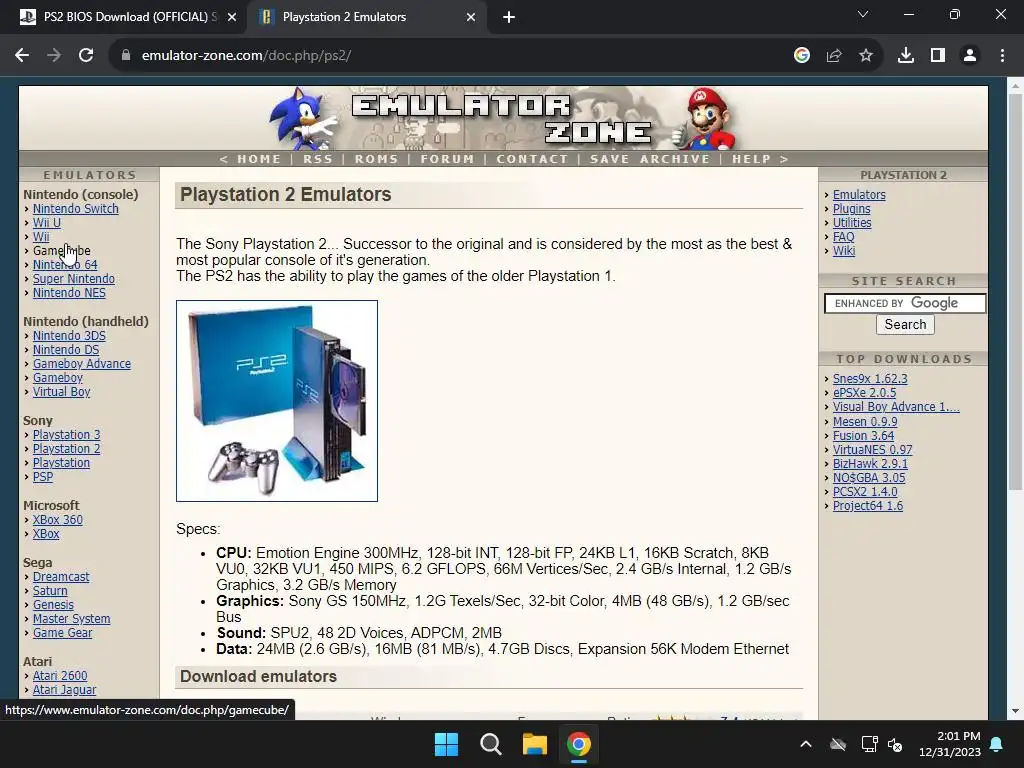Open Project64 1.6 download link
The width and height of the screenshot is (1024, 768).
[x=868, y=505]
